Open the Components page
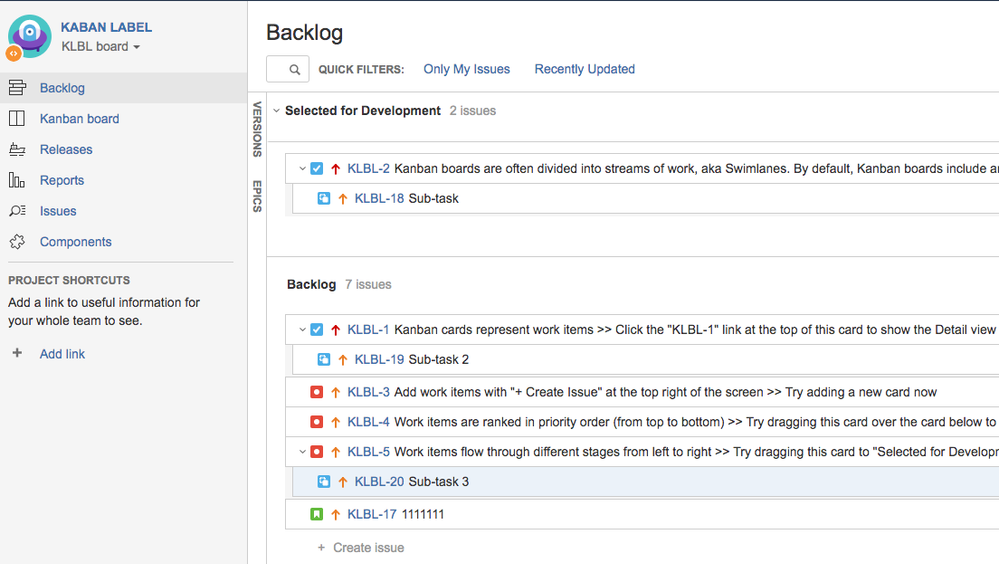999x564 pixels. pos(75,242)
